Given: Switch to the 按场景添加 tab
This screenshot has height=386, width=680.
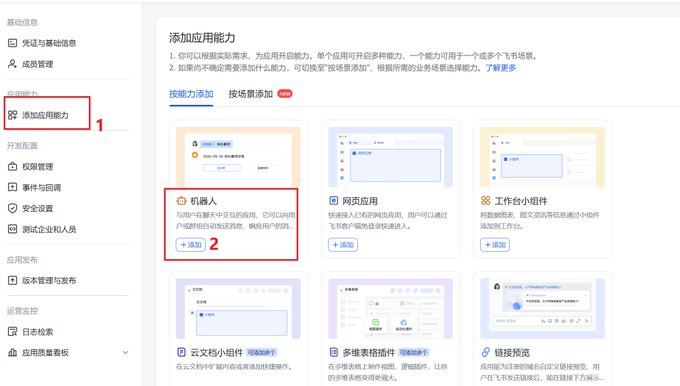Looking at the screenshot, I should click(251, 94).
